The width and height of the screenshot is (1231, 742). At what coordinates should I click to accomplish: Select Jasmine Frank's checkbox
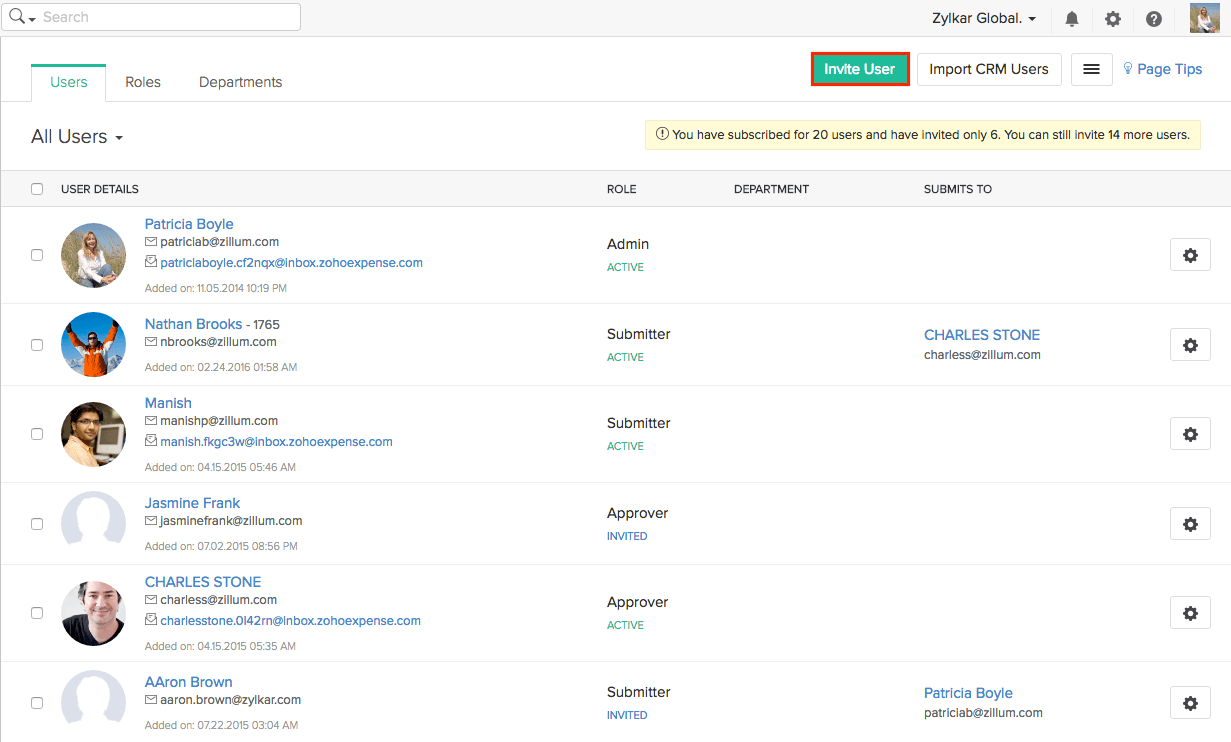point(37,524)
